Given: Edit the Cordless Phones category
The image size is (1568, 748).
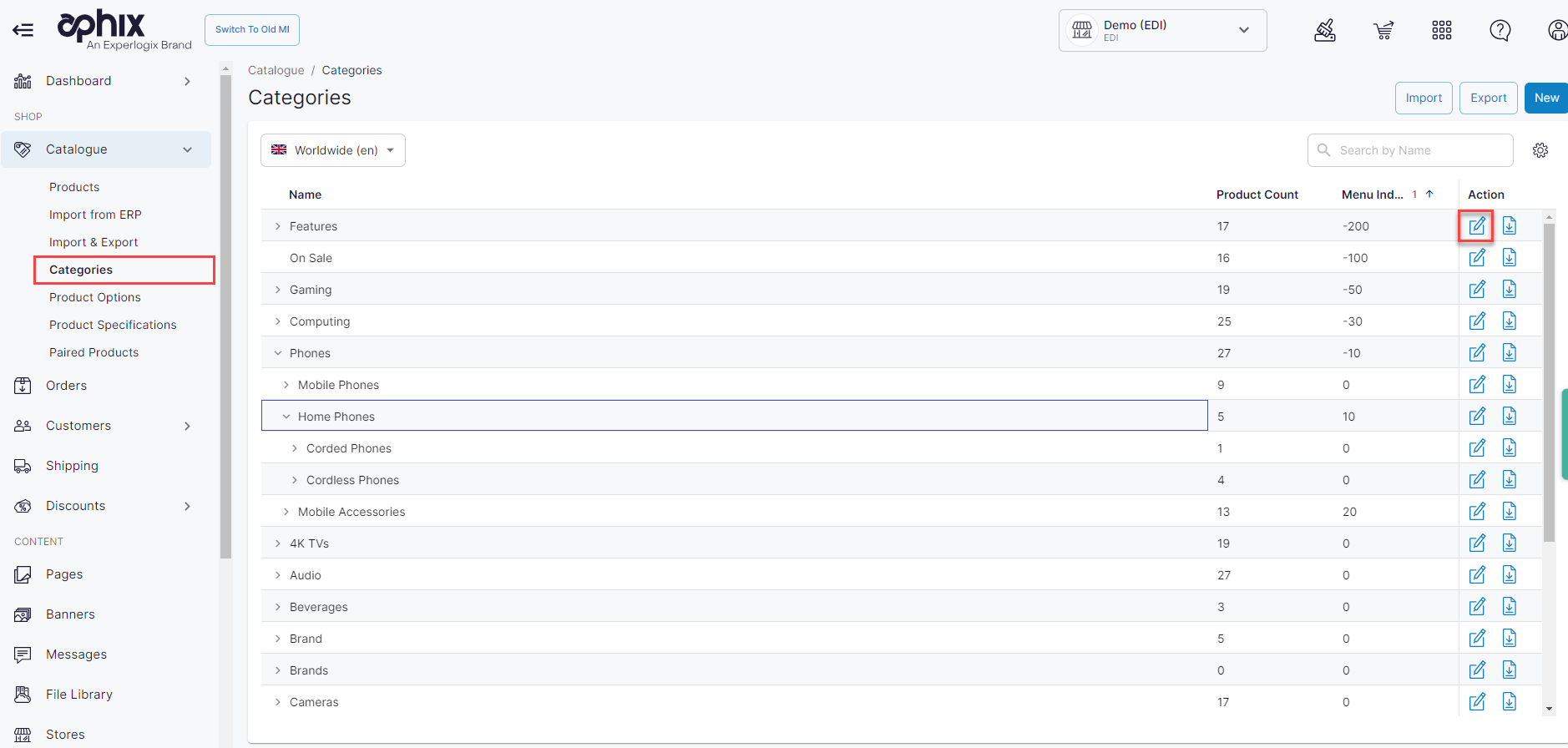Looking at the screenshot, I should pyautogui.click(x=1476, y=480).
